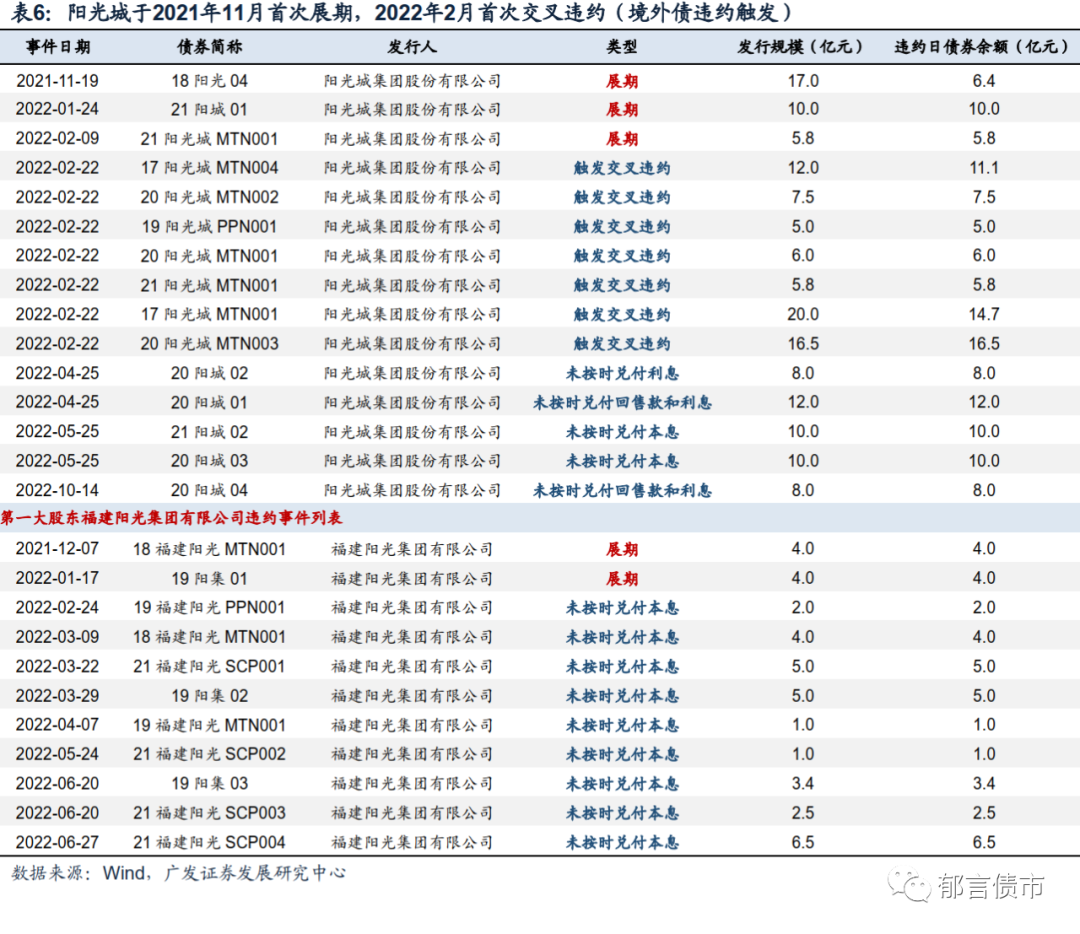Select bond 19 阳集 02
Viewport: 1080px width, 934px height.
[209, 696]
